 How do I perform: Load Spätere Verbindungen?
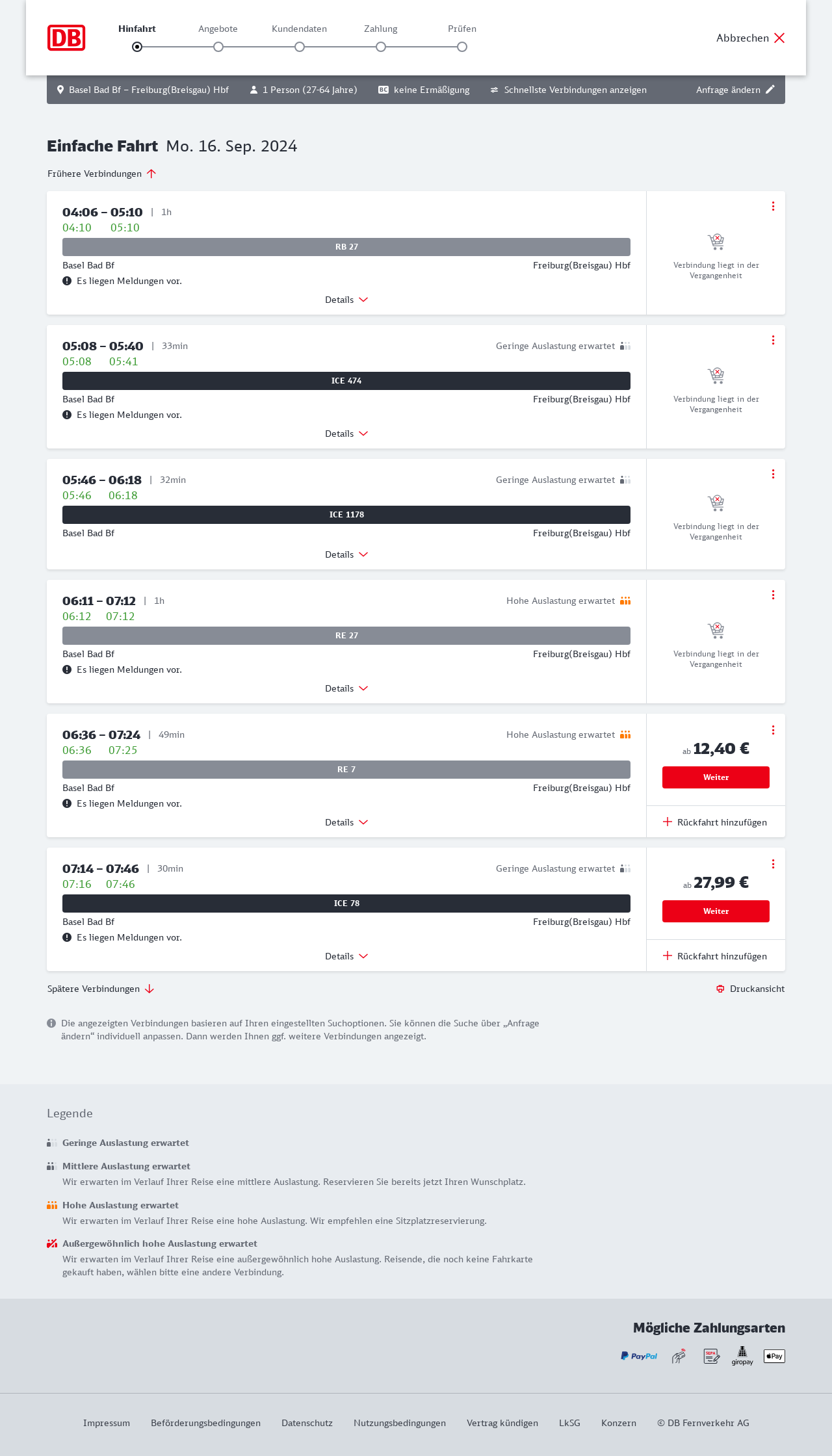pyautogui.click(x=101, y=989)
